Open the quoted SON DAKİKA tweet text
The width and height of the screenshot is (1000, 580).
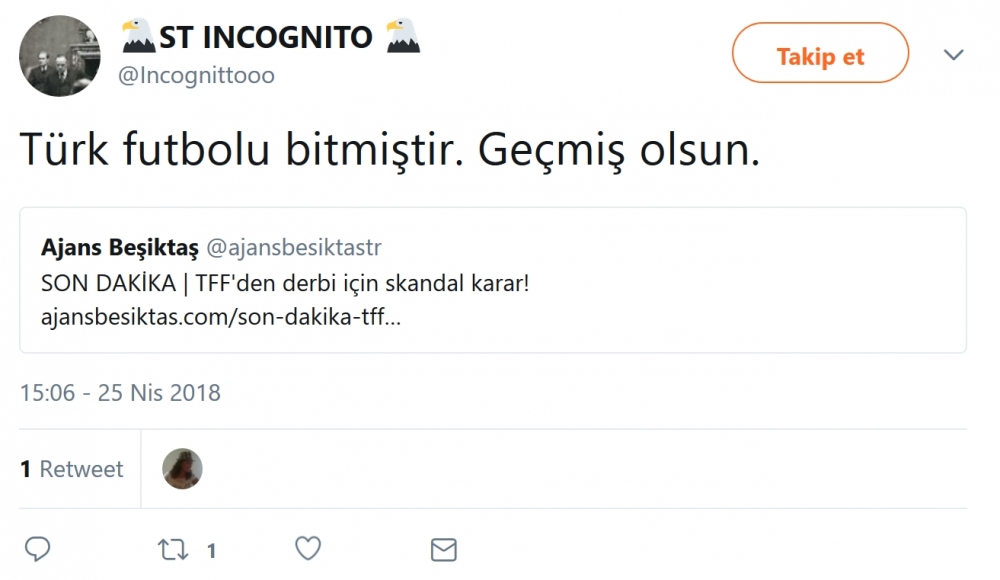tap(285, 283)
